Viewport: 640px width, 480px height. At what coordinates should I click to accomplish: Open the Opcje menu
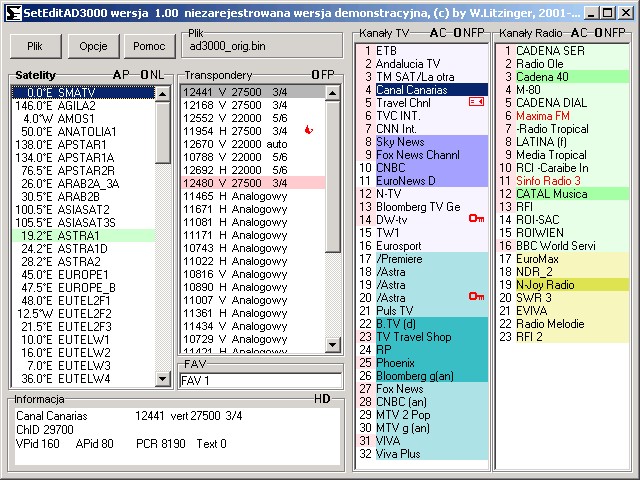pyautogui.click(x=93, y=47)
